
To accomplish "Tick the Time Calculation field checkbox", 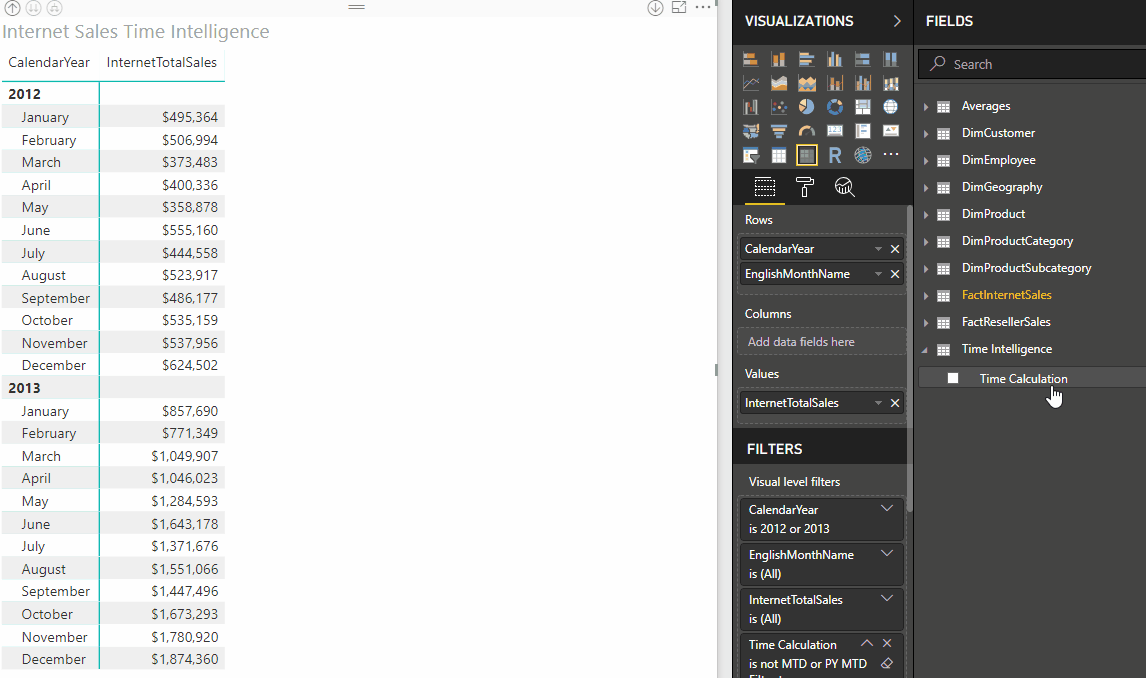I will point(953,378).
